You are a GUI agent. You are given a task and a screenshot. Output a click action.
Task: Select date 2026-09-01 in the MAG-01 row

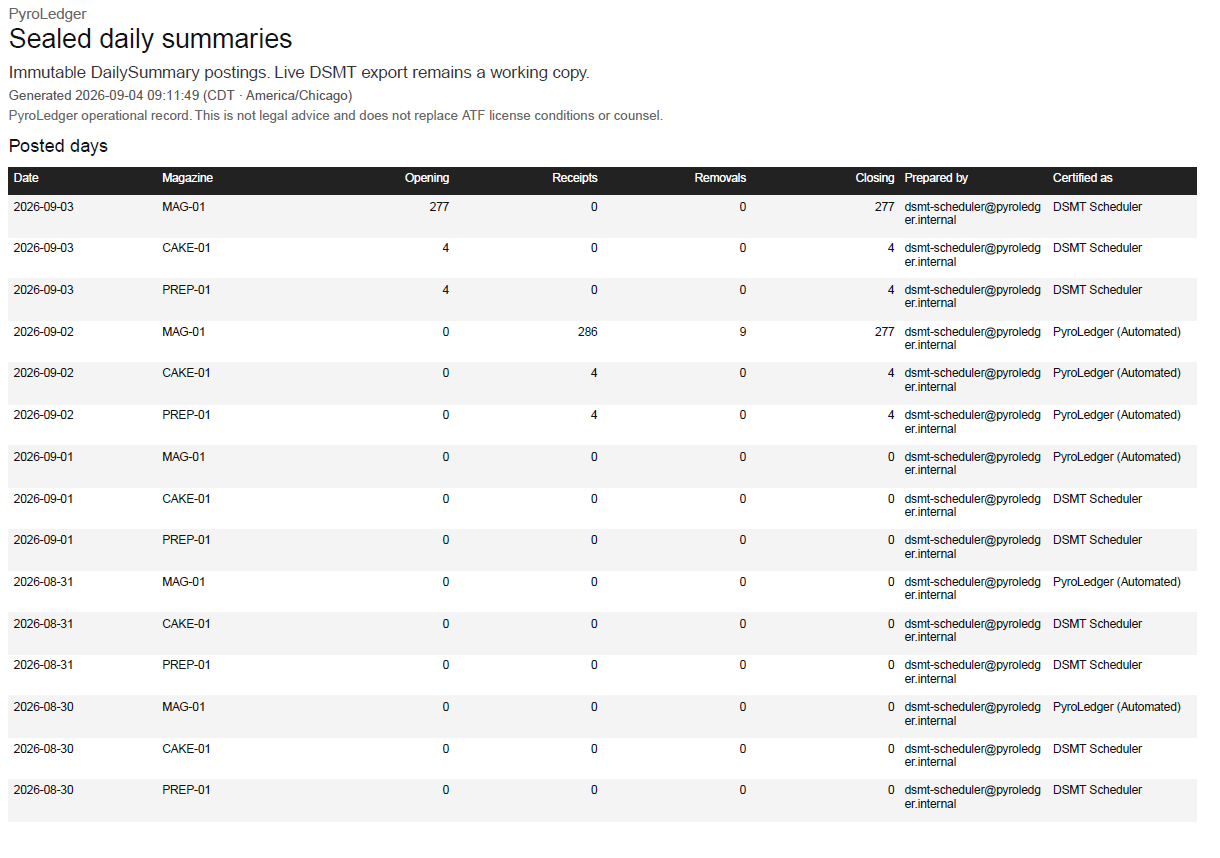click(43, 457)
